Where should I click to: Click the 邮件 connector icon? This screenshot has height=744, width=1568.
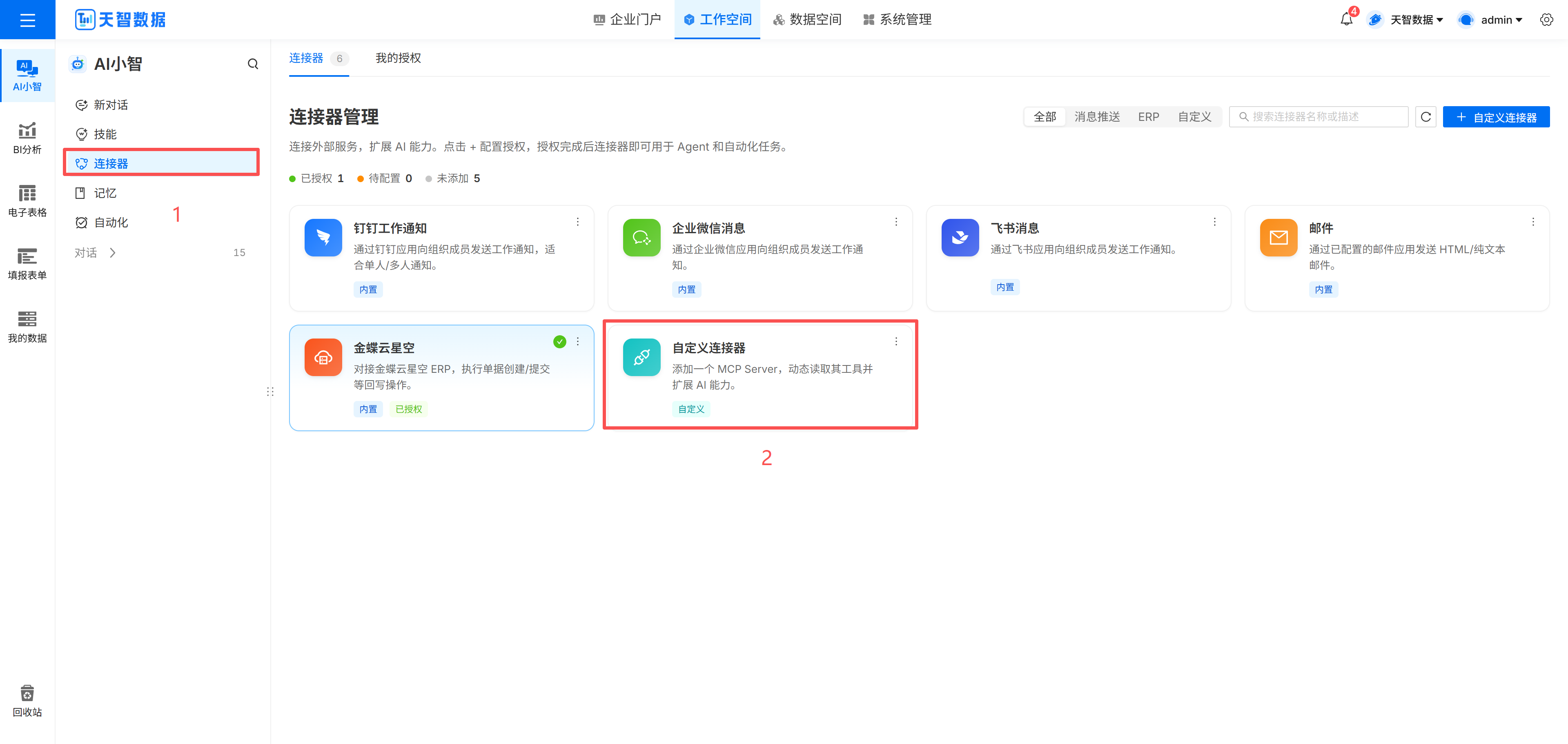(x=1278, y=237)
